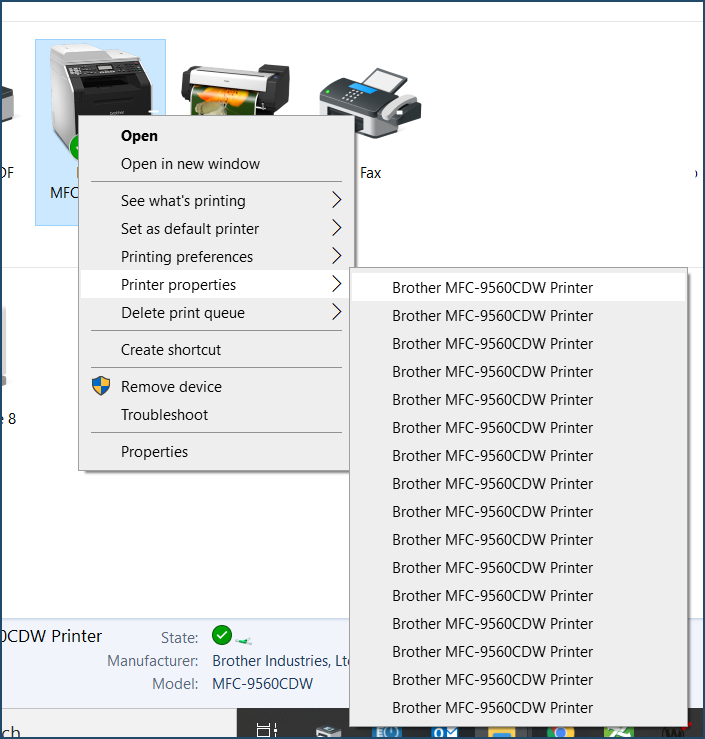Image resolution: width=705 pixels, height=739 pixels.
Task: Open Outlook from the taskbar
Action: [x=445, y=731]
